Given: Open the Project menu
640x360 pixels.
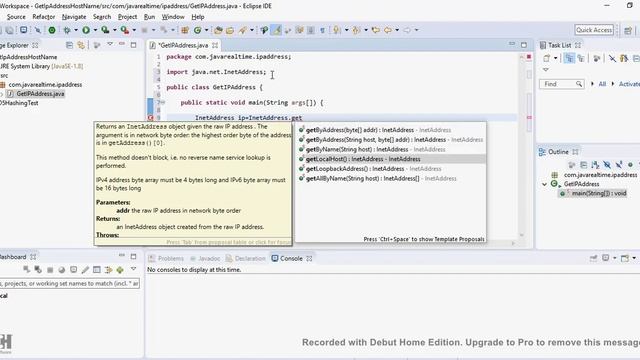Looking at the screenshot, I should coord(127,17).
